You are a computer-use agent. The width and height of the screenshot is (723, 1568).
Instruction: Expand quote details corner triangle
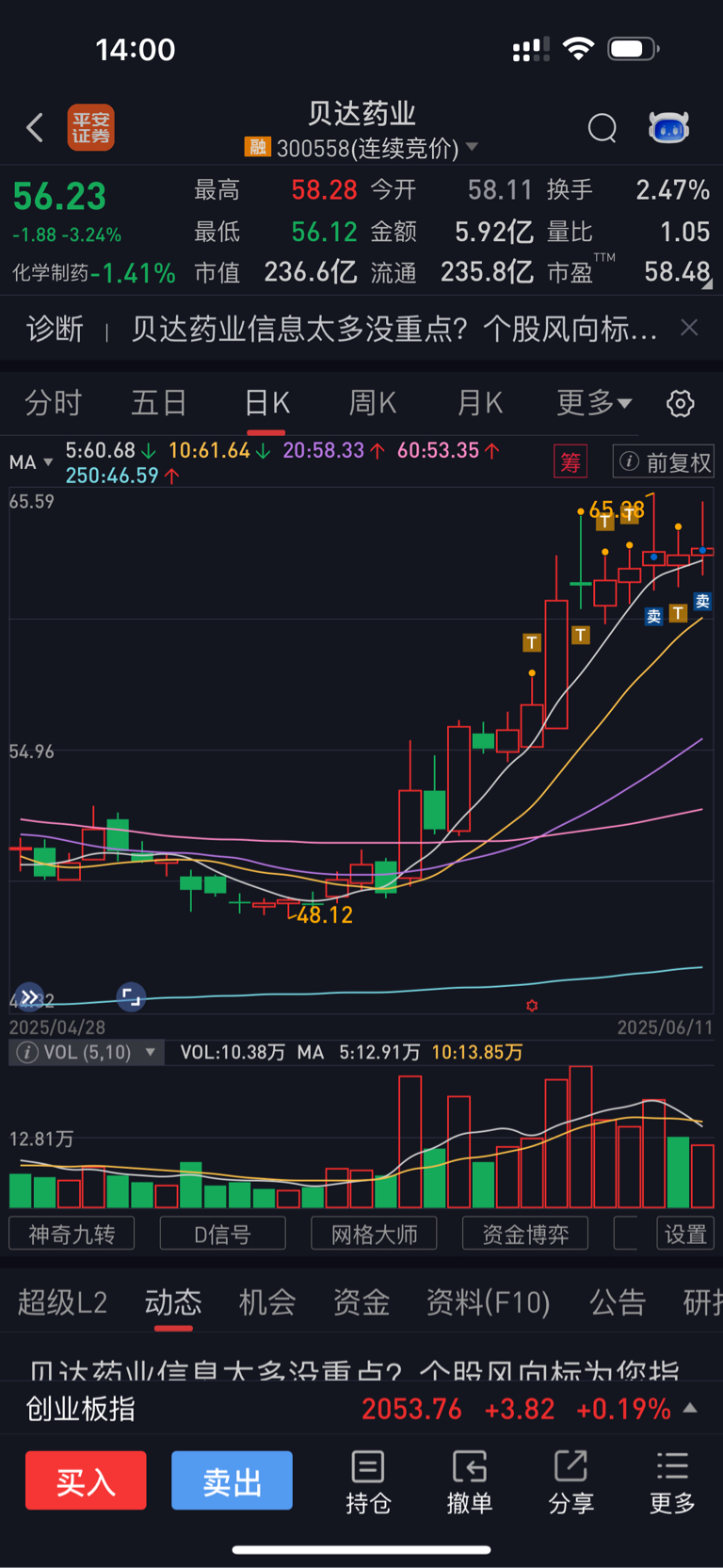point(707,283)
